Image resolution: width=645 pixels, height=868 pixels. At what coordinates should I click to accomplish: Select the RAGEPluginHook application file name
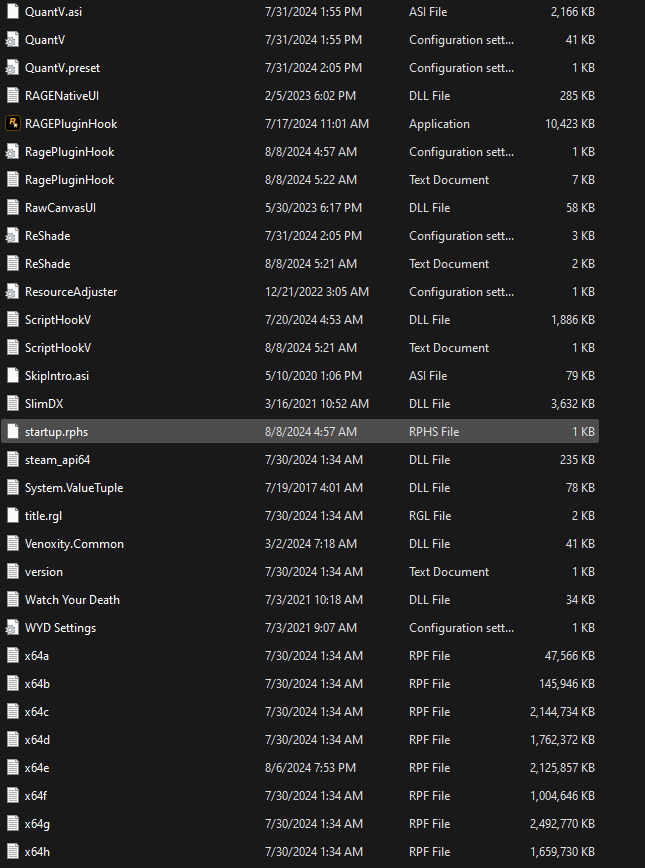(71, 124)
